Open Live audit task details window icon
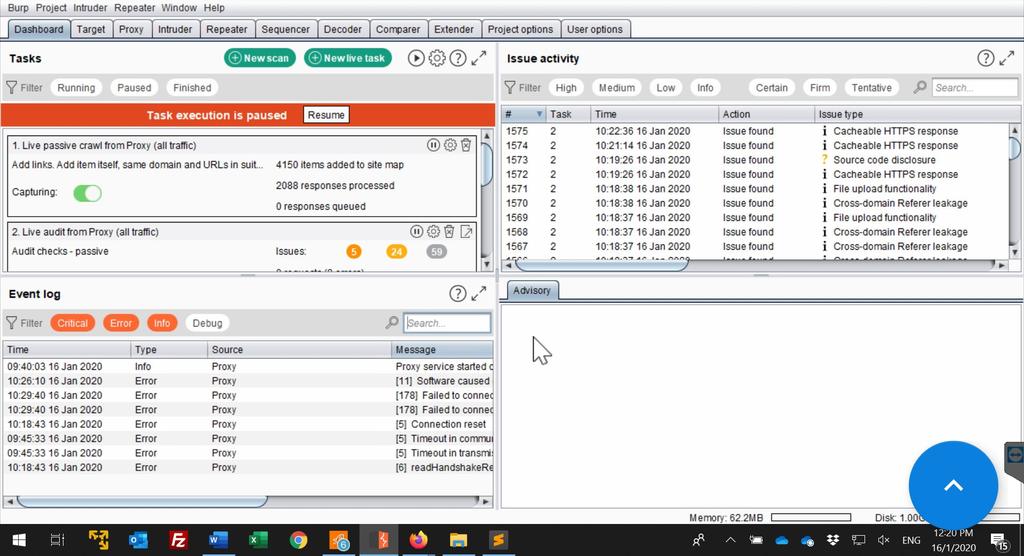The width and height of the screenshot is (1024, 556). [x=466, y=231]
